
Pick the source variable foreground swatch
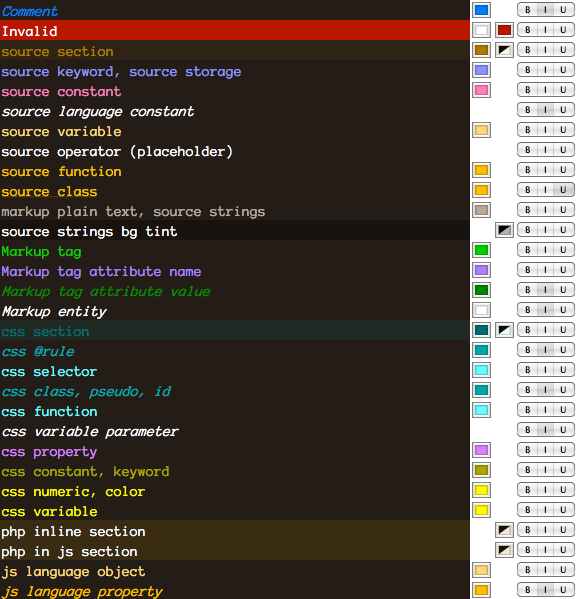click(x=481, y=130)
